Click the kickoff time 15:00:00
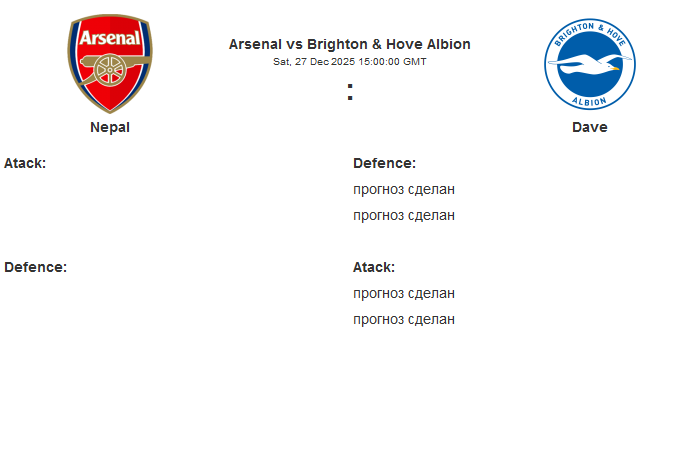 click(x=373, y=62)
